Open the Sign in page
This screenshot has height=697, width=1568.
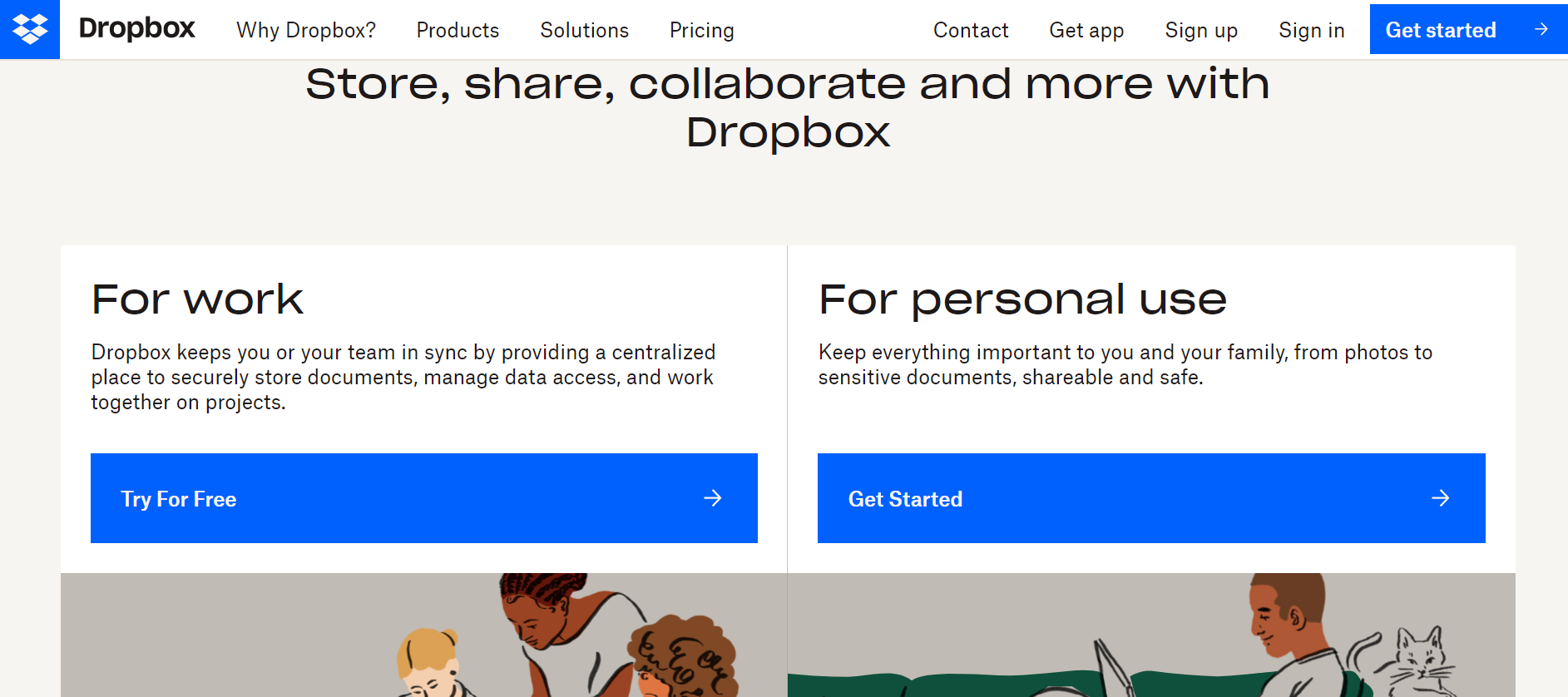coord(1312,30)
